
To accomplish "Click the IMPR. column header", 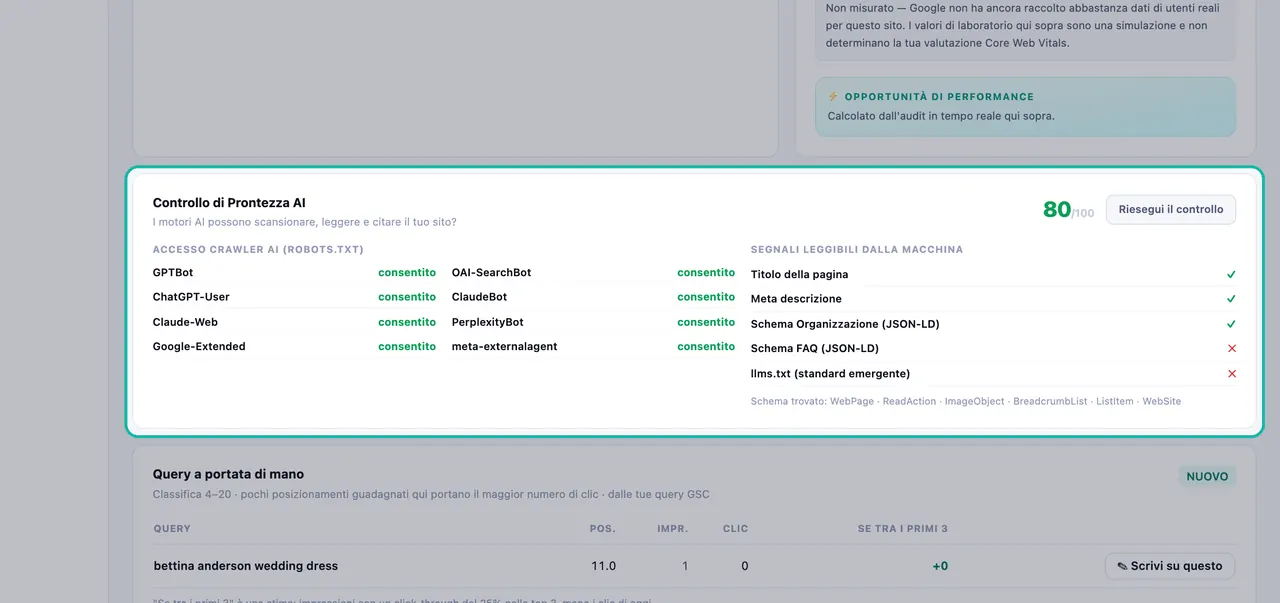I will click(672, 529).
